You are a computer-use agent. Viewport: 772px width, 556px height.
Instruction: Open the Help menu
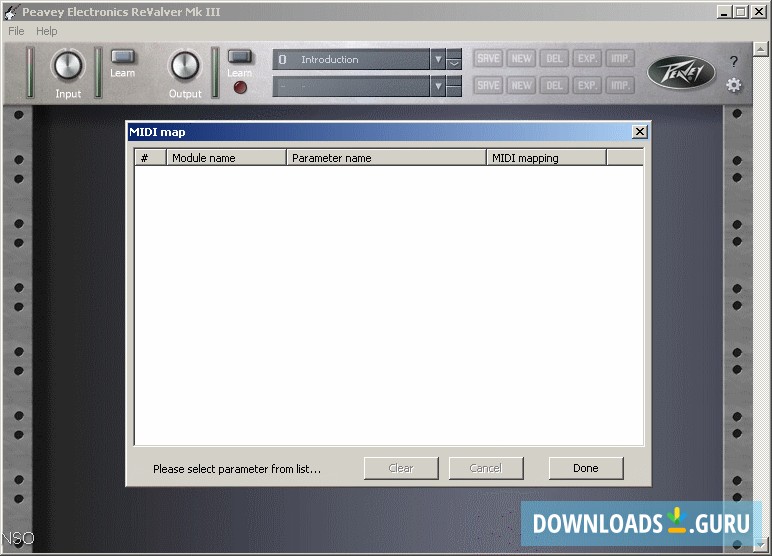click(47, 31)
